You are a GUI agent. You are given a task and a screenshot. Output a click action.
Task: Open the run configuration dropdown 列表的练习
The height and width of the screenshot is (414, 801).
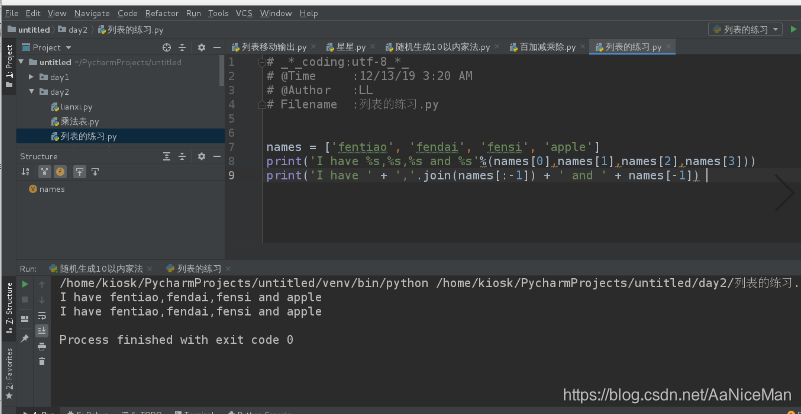pos(745,30)
